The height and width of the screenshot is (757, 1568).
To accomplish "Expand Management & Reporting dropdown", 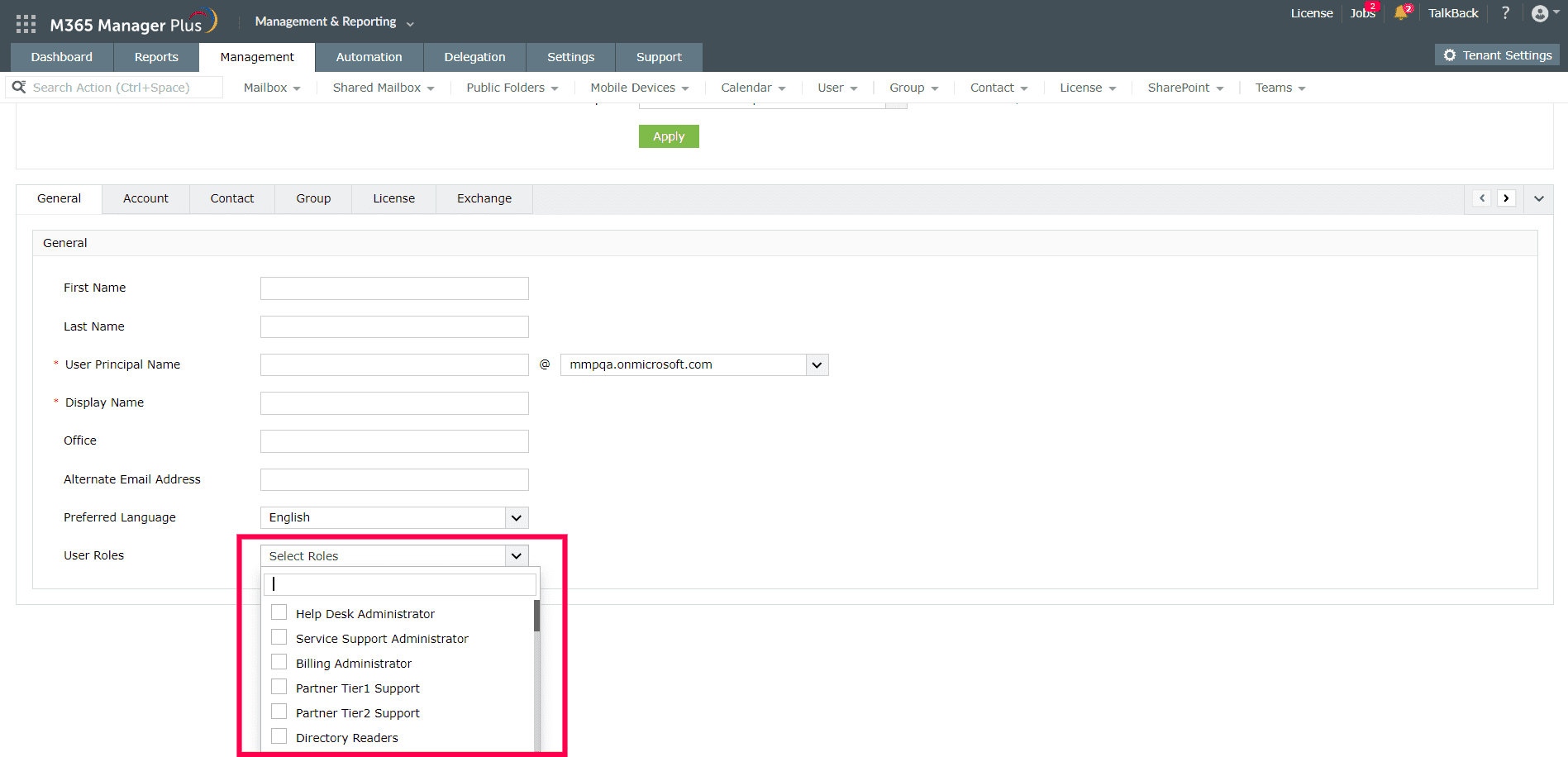I will [334, 21].
